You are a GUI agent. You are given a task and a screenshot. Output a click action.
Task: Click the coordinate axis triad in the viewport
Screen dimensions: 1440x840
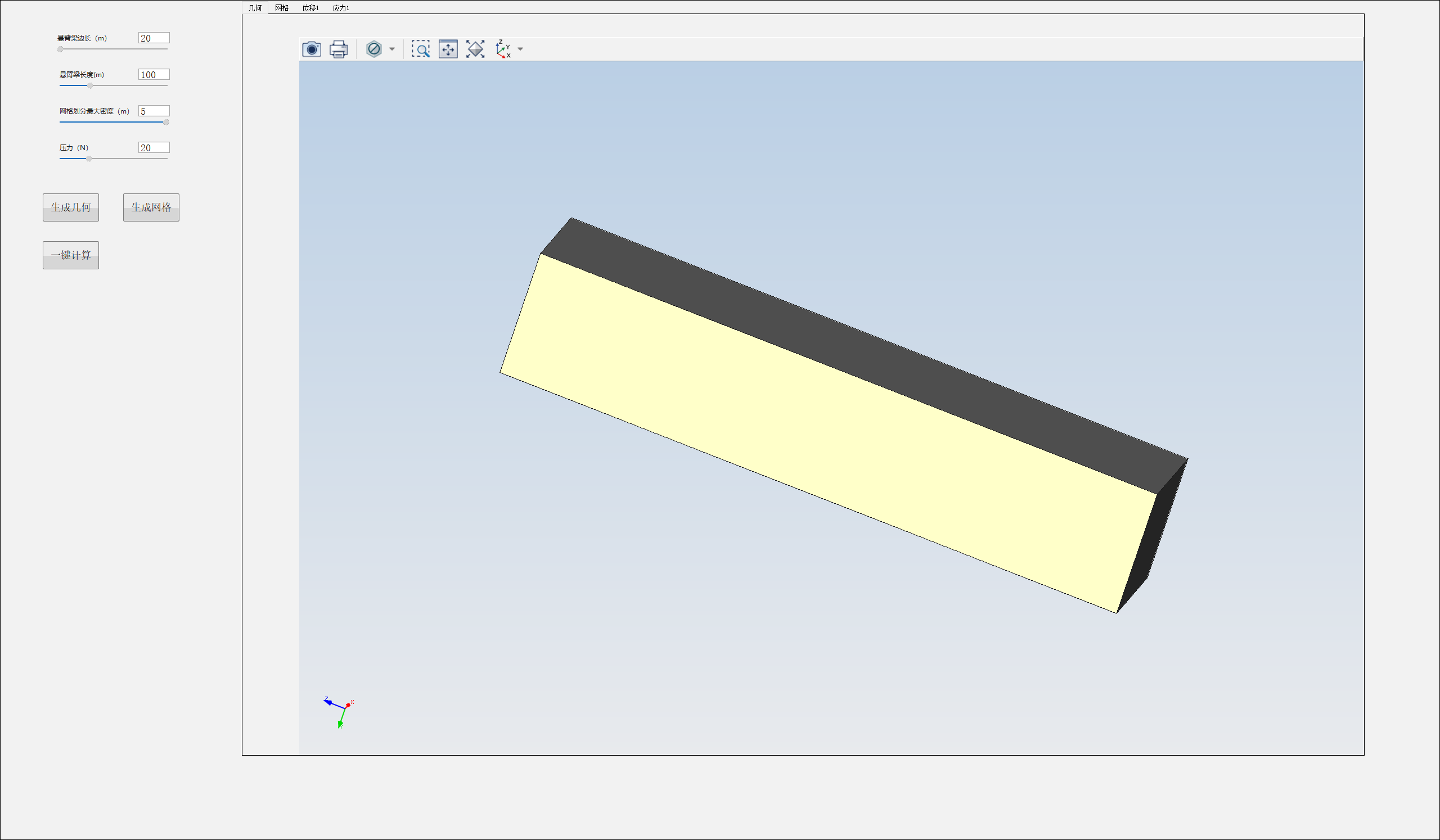339,712
